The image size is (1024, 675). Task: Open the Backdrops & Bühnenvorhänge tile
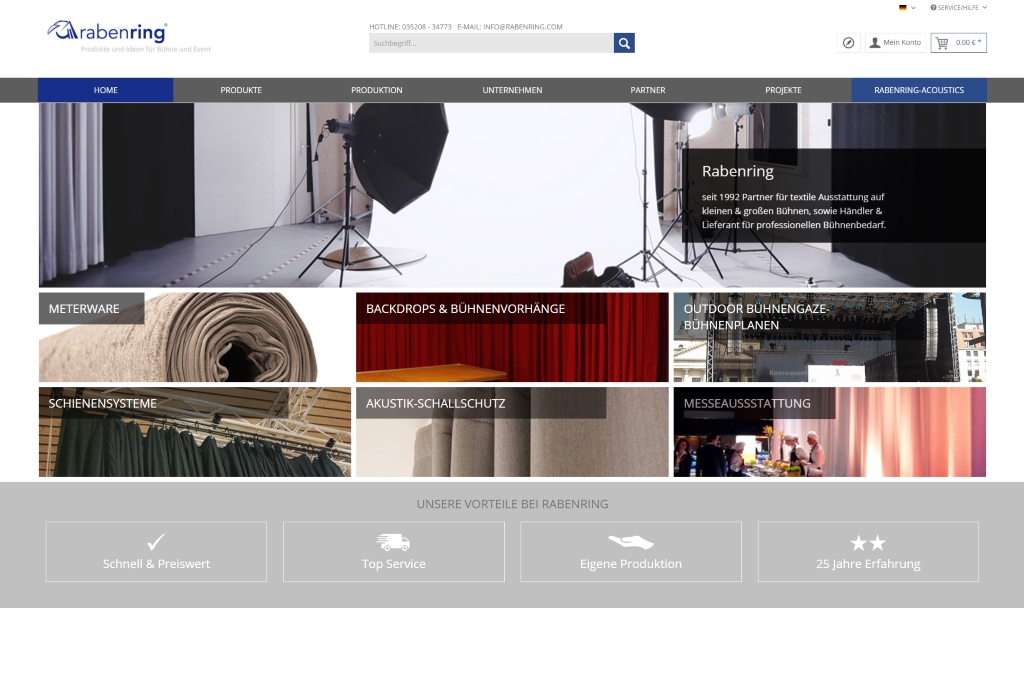(511, 337)
